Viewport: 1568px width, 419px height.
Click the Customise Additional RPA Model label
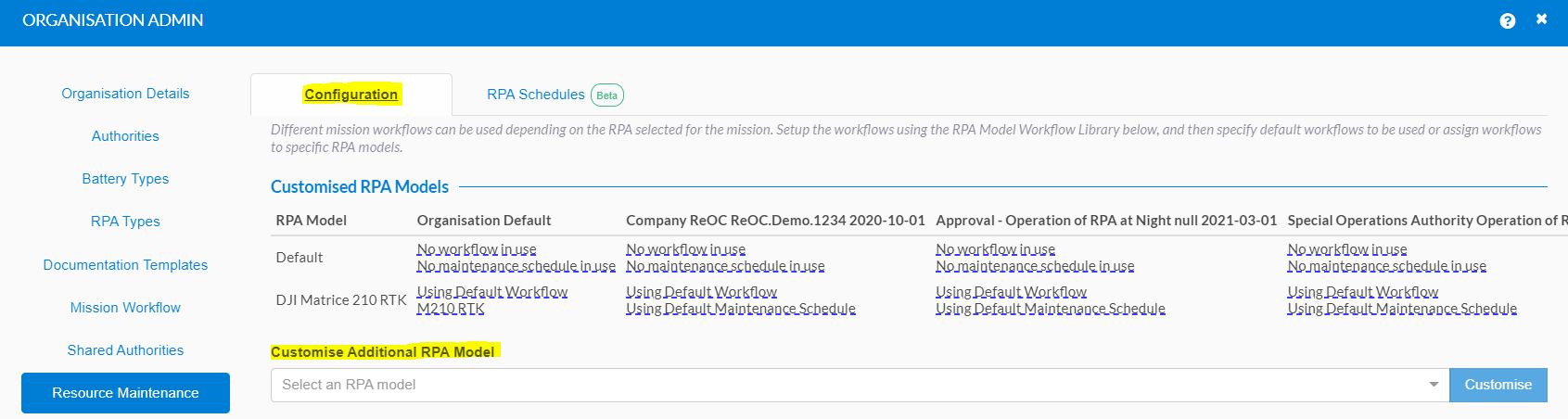[x=383, y=352]
